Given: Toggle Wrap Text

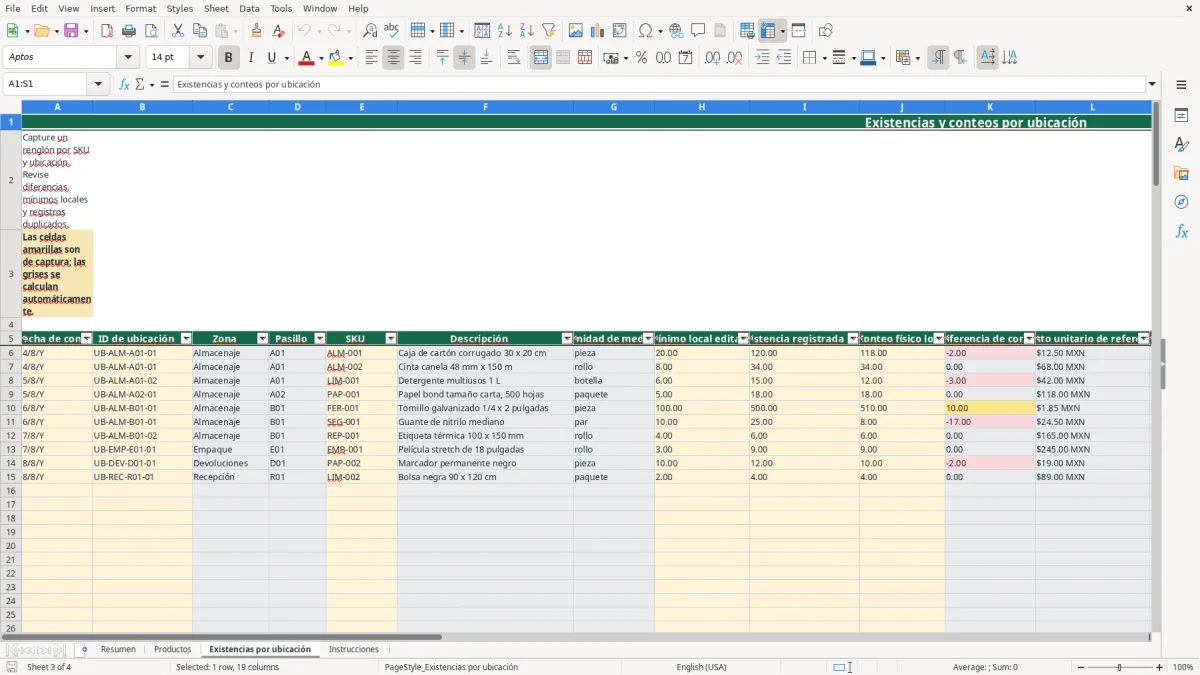Looking at the screenshot, I should [x=514, y=58].
